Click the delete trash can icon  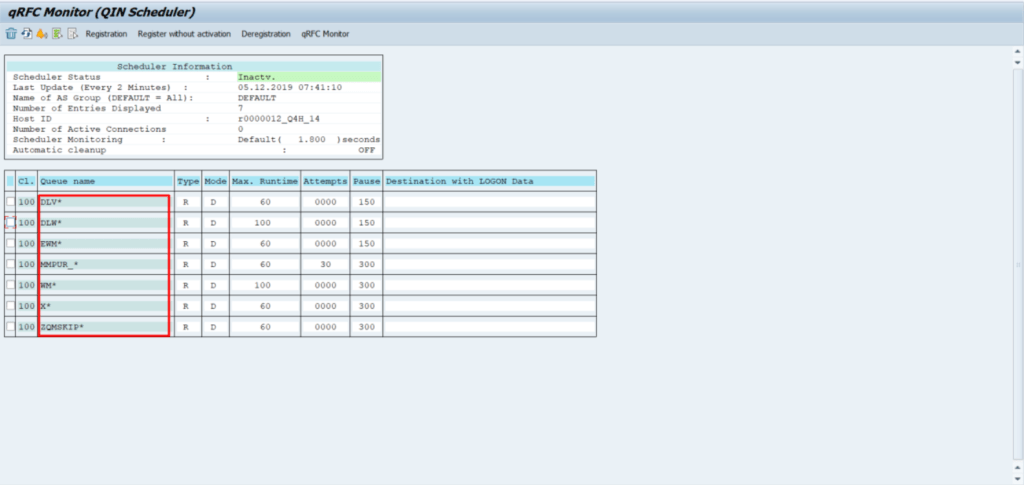click(x=11, y=34)
